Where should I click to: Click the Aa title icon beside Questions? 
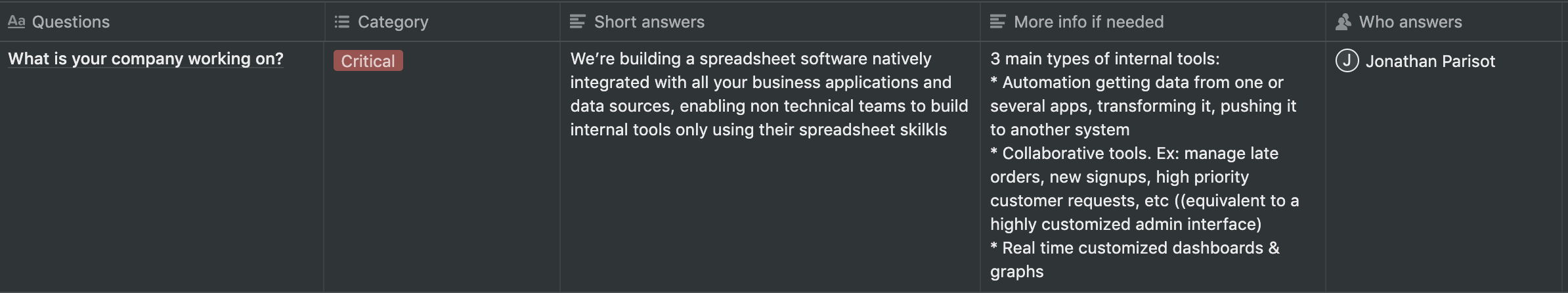point(16,22)
